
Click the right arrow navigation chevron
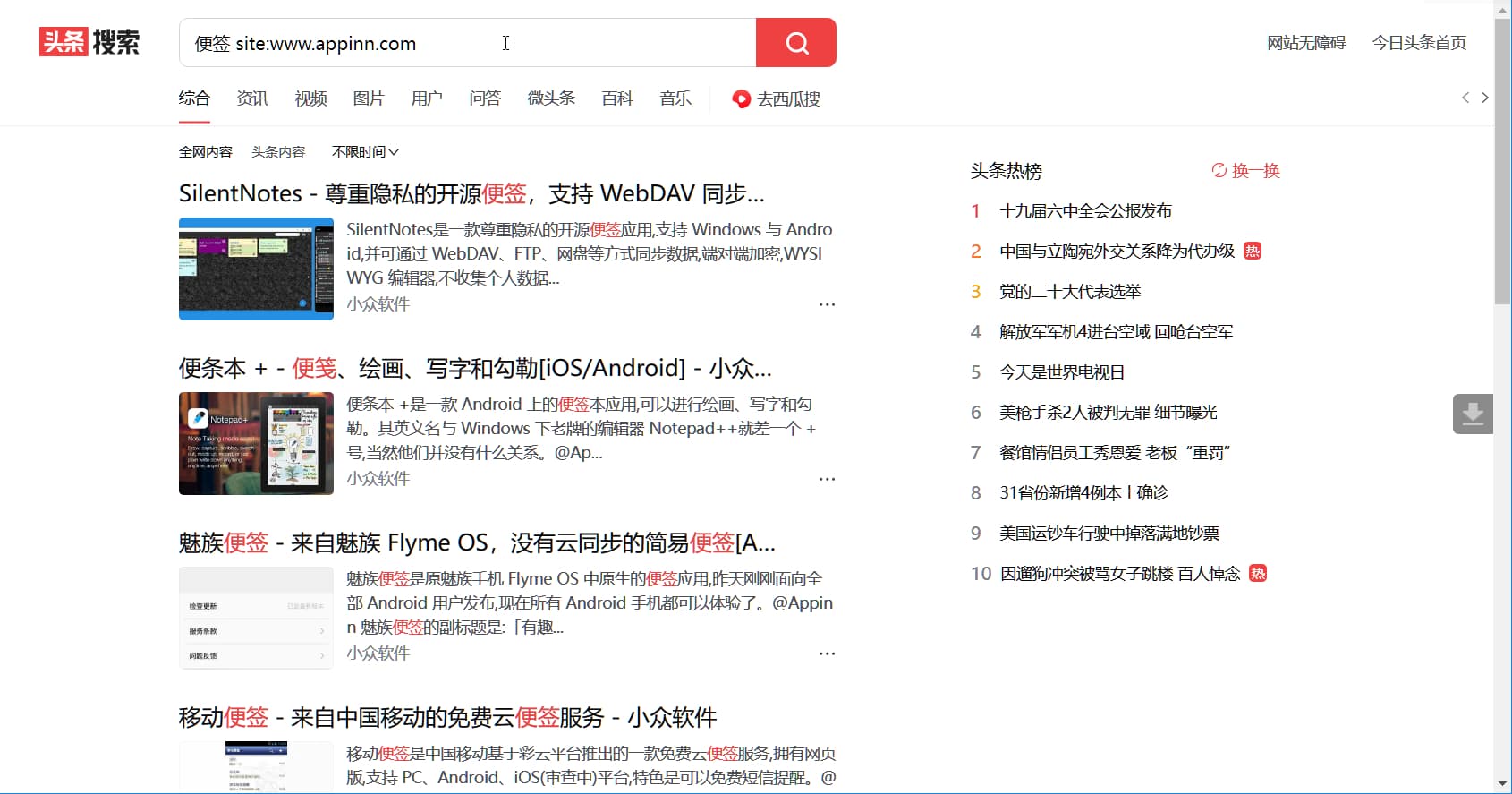click(1485, 98)
